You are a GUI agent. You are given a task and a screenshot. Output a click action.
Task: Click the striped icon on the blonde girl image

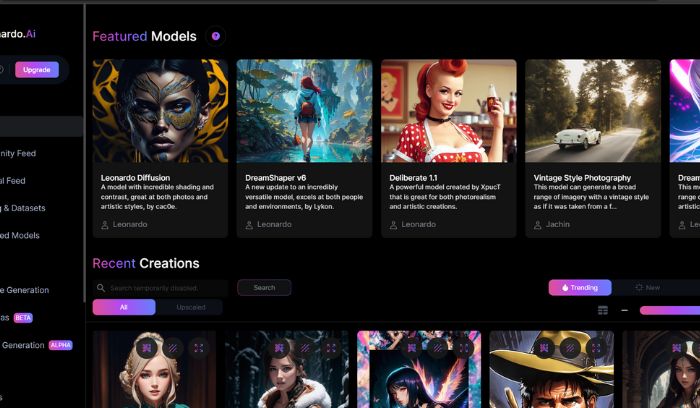tap(173, 347)
